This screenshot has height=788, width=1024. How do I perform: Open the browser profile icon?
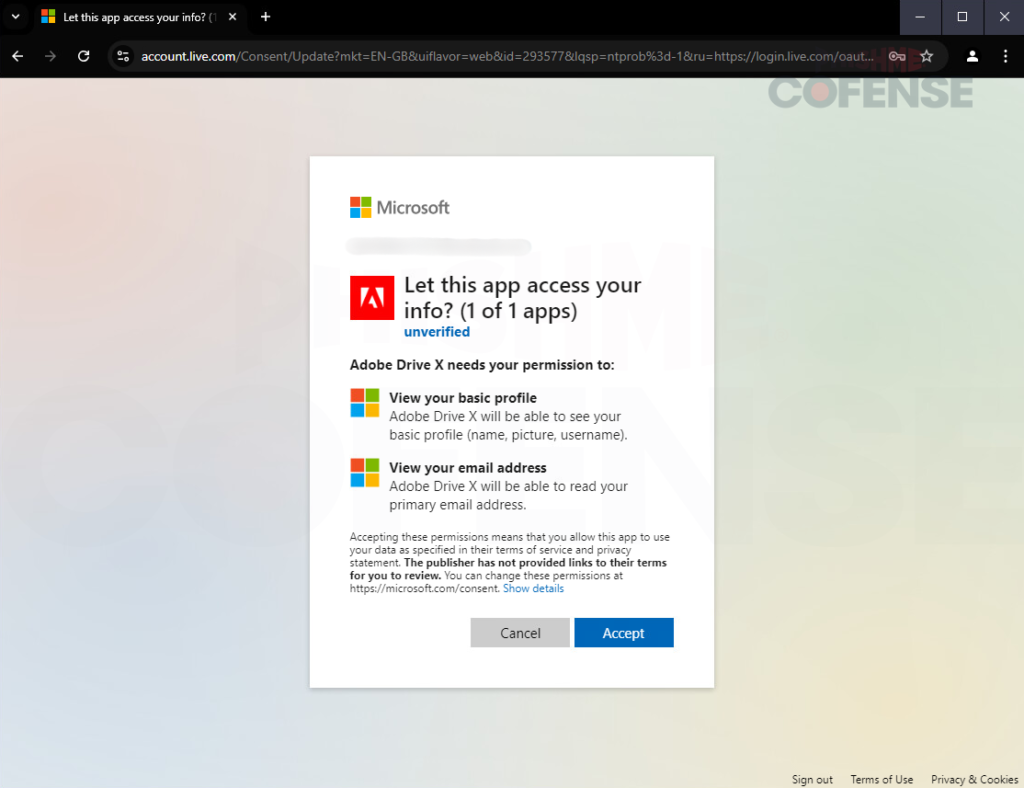click(x=972, y=56)
